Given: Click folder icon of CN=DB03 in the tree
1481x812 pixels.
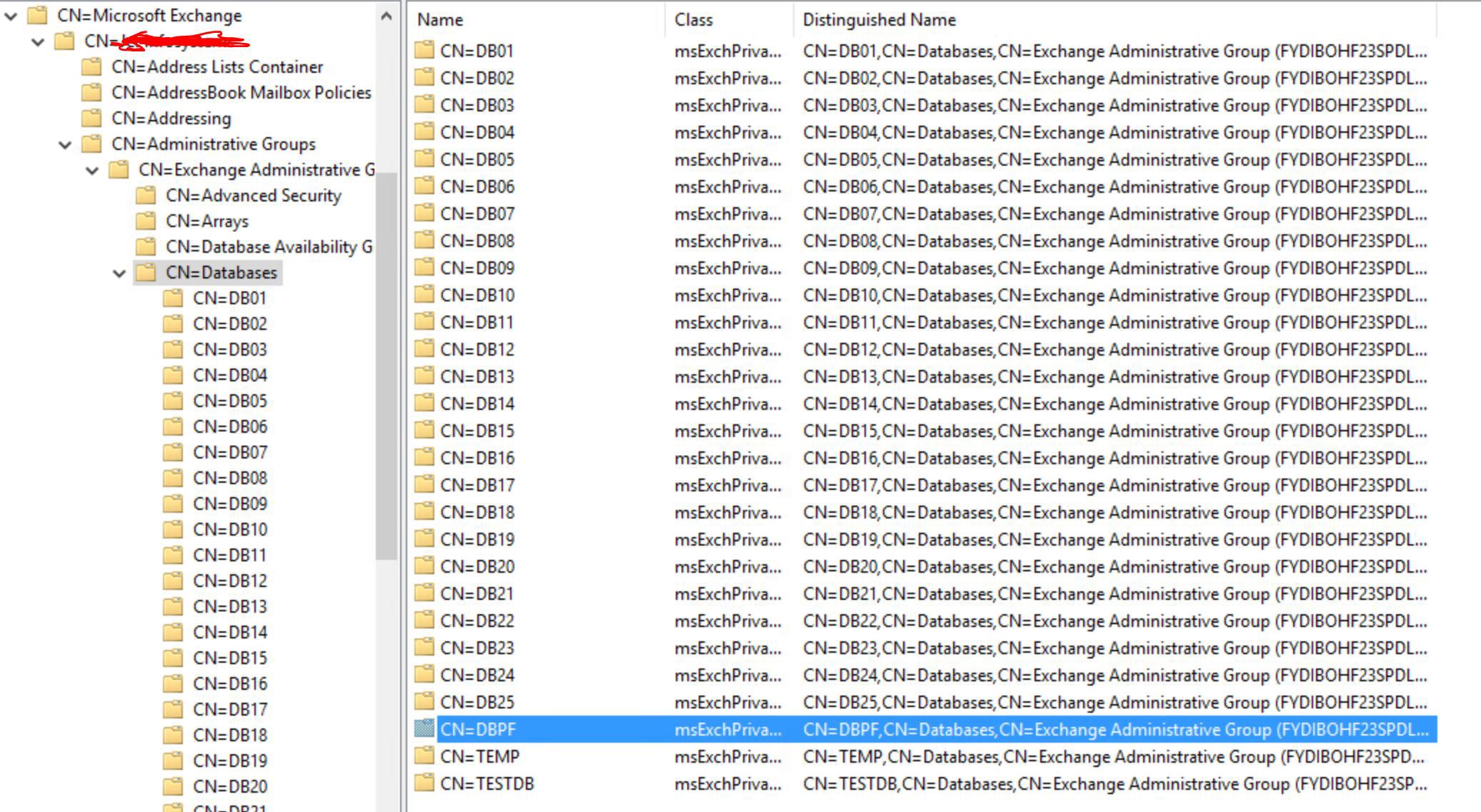Looking at the screenshot, I should pos(173,350).
